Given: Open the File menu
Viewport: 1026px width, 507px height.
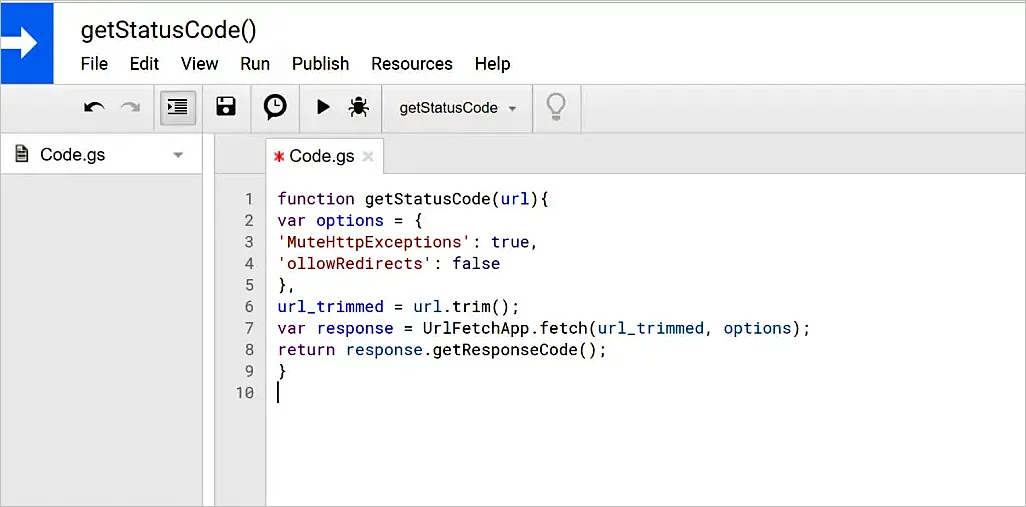Looking at the screenshot, I should pos(94,63).
